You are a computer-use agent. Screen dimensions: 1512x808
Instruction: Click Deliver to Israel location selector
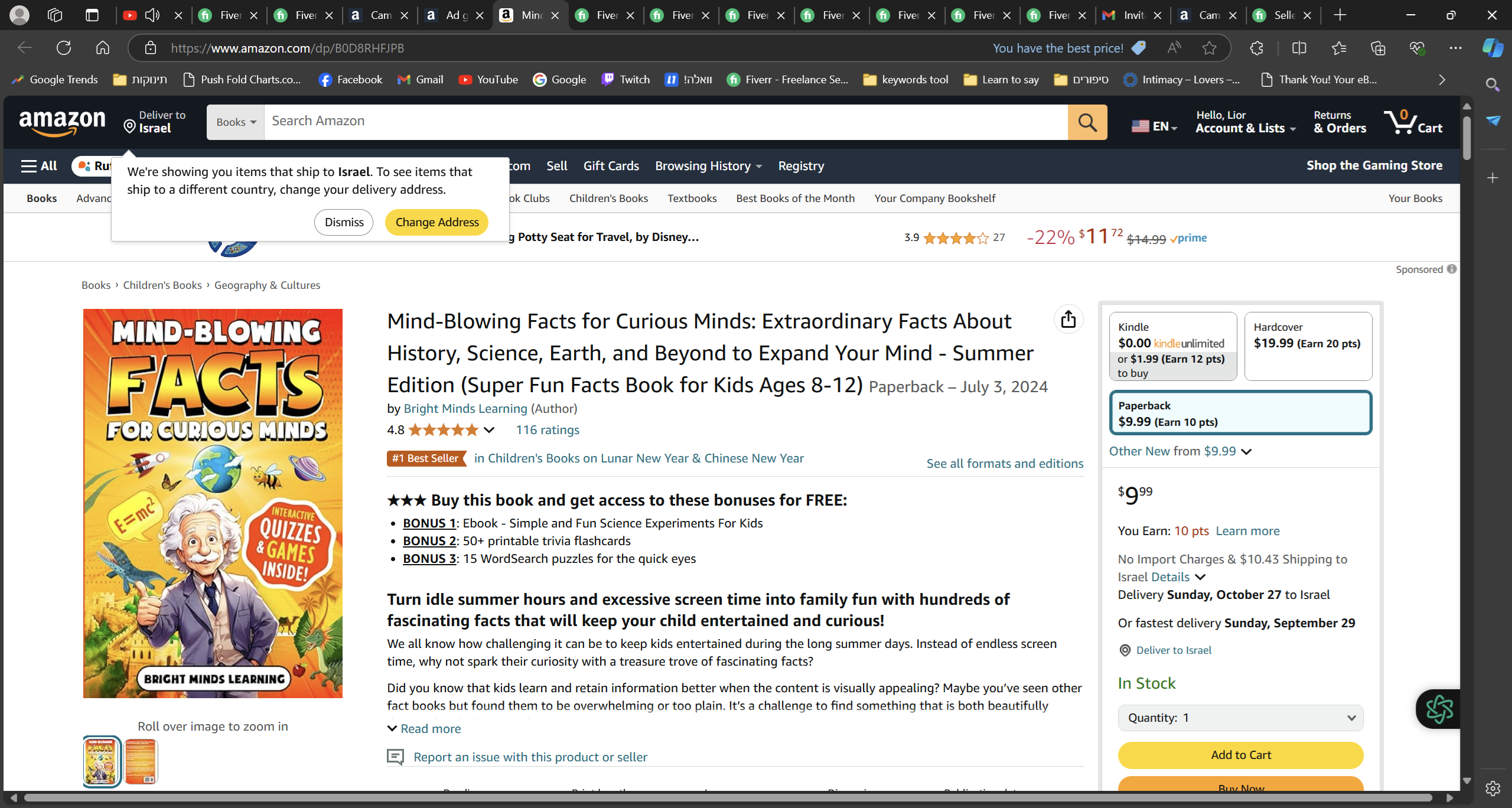[155, 122]
